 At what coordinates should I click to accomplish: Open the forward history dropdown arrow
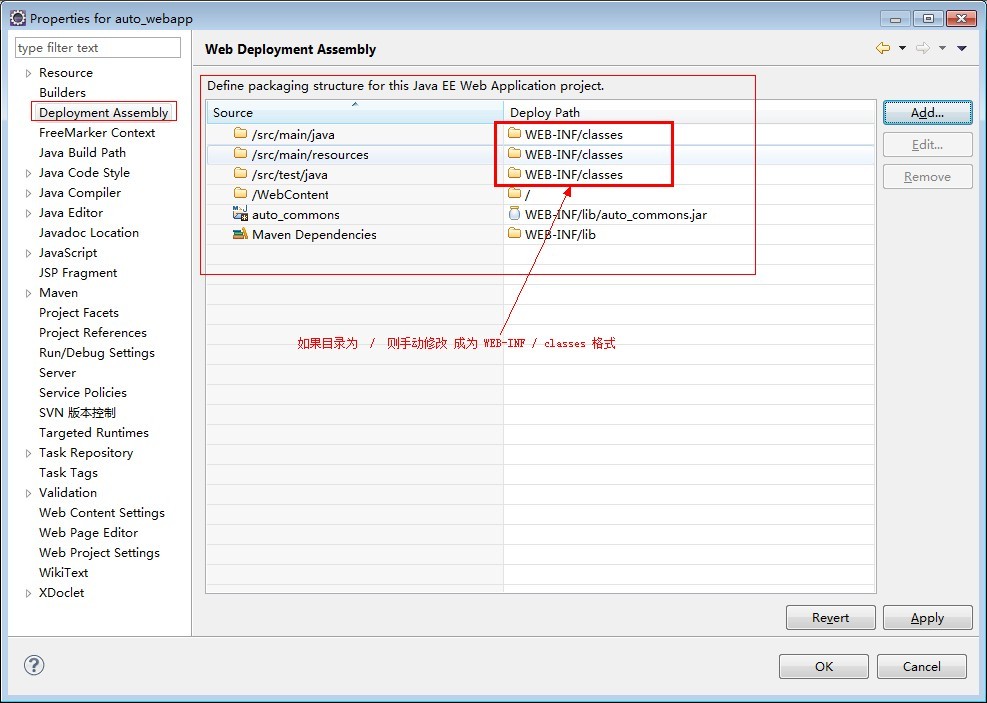pyautogui.click(x=942, y=48)
